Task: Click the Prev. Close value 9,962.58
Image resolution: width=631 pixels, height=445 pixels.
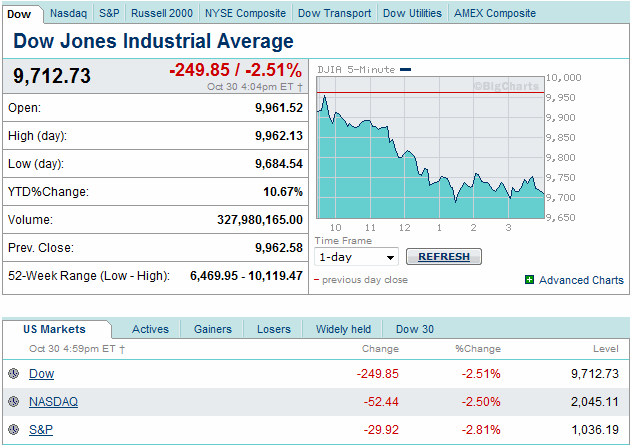Action: coord(279,247)
